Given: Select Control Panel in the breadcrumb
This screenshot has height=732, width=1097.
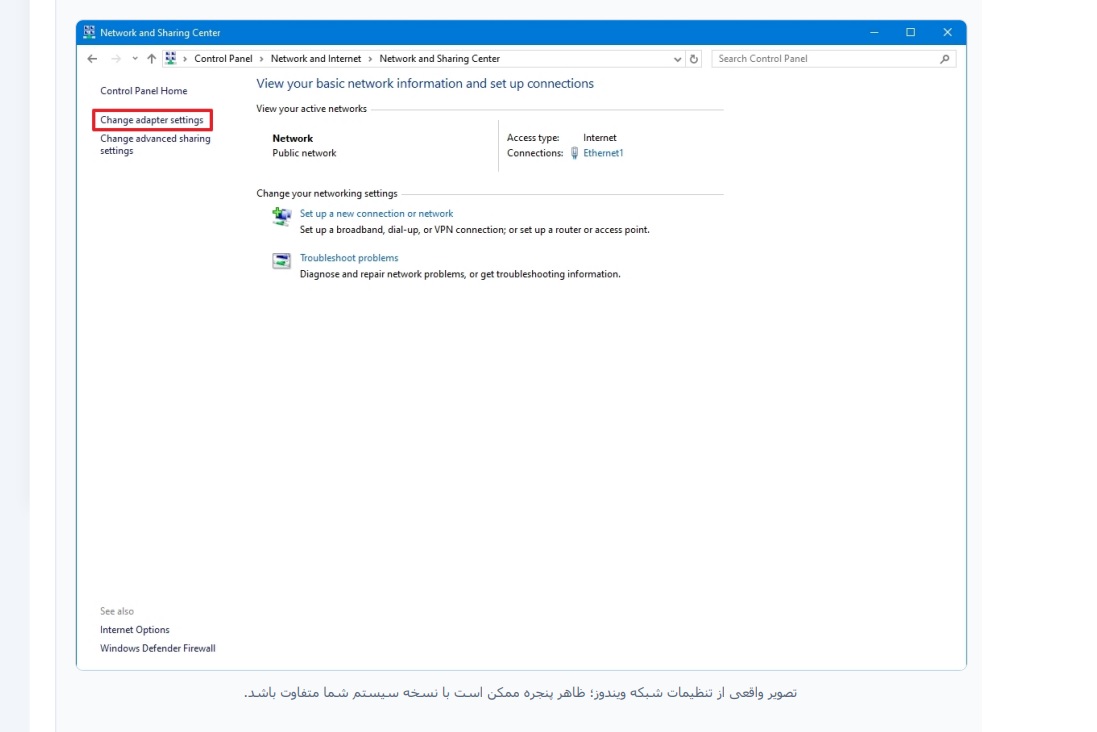Looking at the screenshot, I should pos(223,59).
